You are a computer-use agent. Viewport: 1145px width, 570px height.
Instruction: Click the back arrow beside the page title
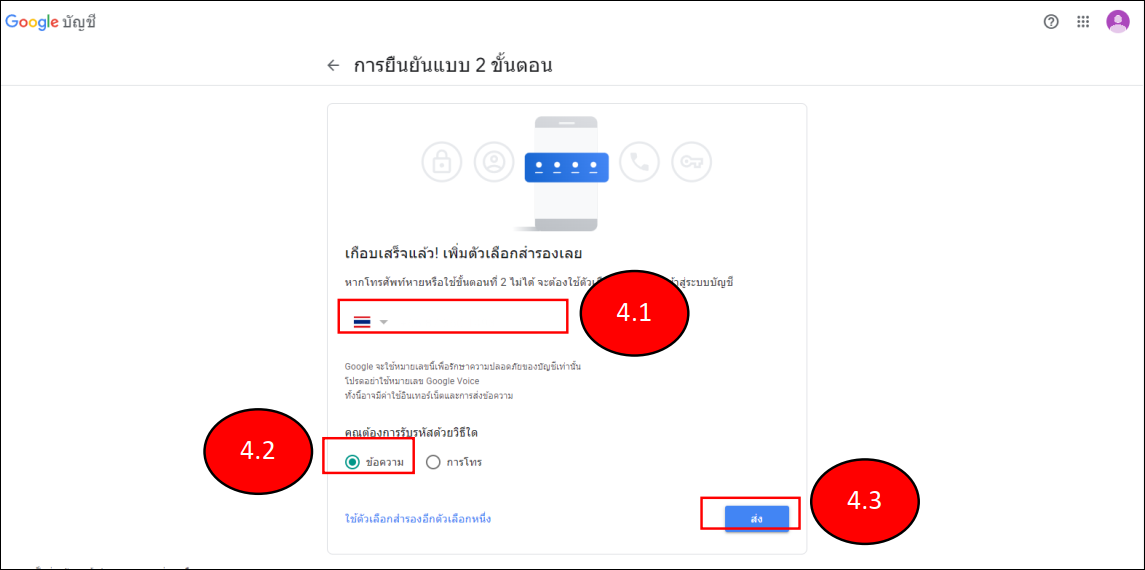click(x=333, y=66)
